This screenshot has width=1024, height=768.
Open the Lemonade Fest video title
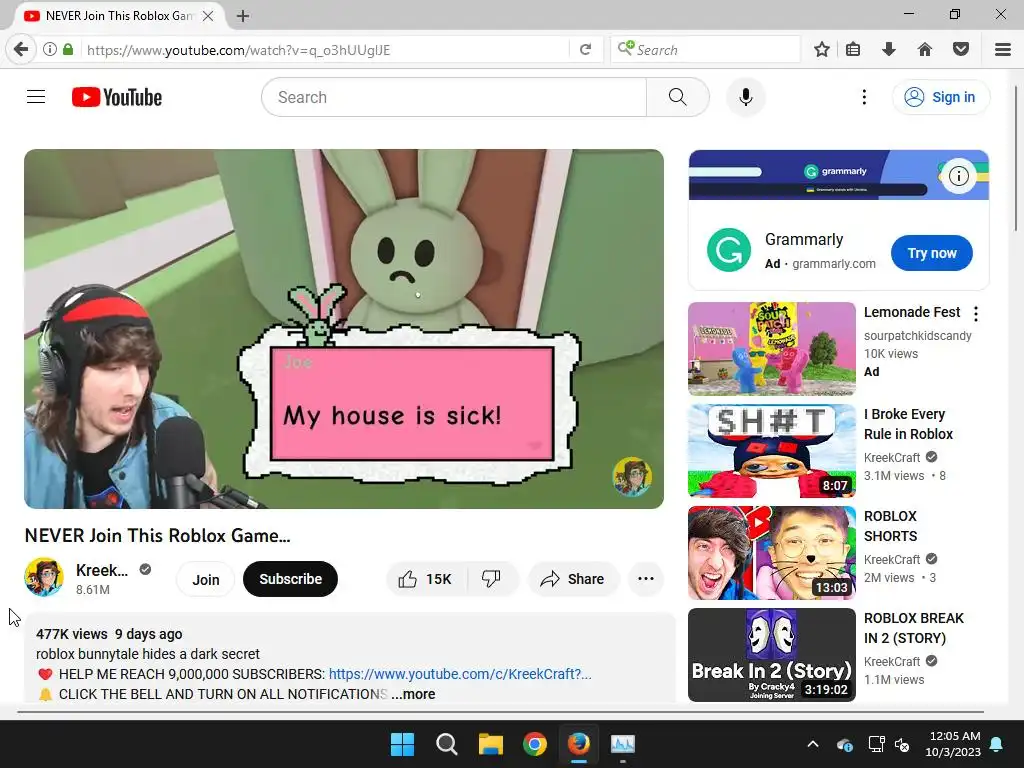click(912, 312)
